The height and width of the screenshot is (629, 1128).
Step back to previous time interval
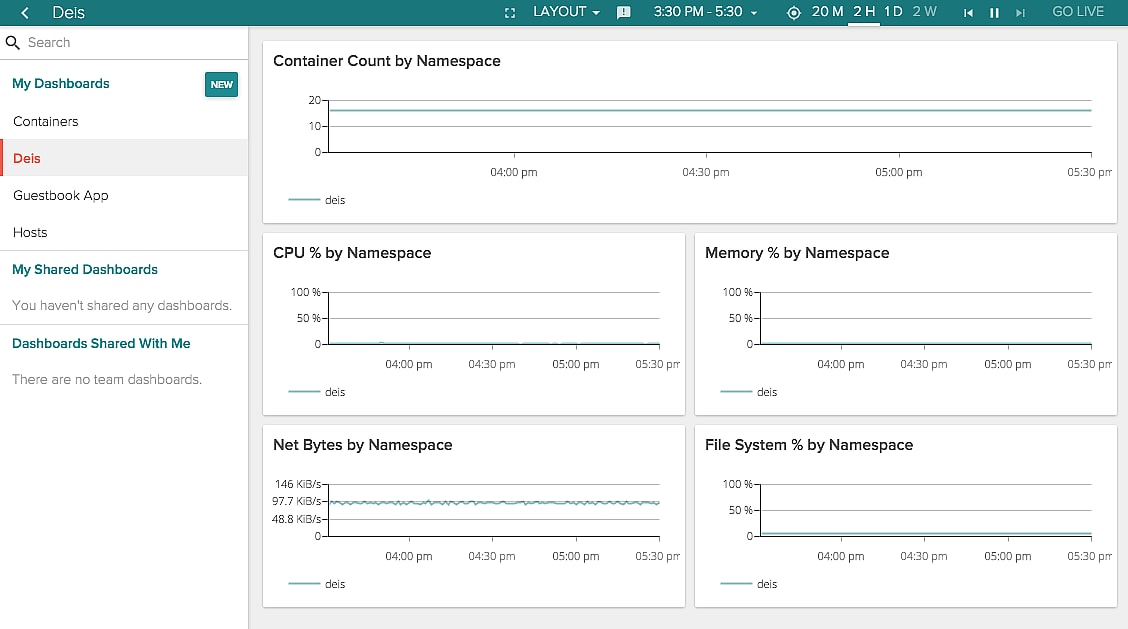(x=968, y=13)
